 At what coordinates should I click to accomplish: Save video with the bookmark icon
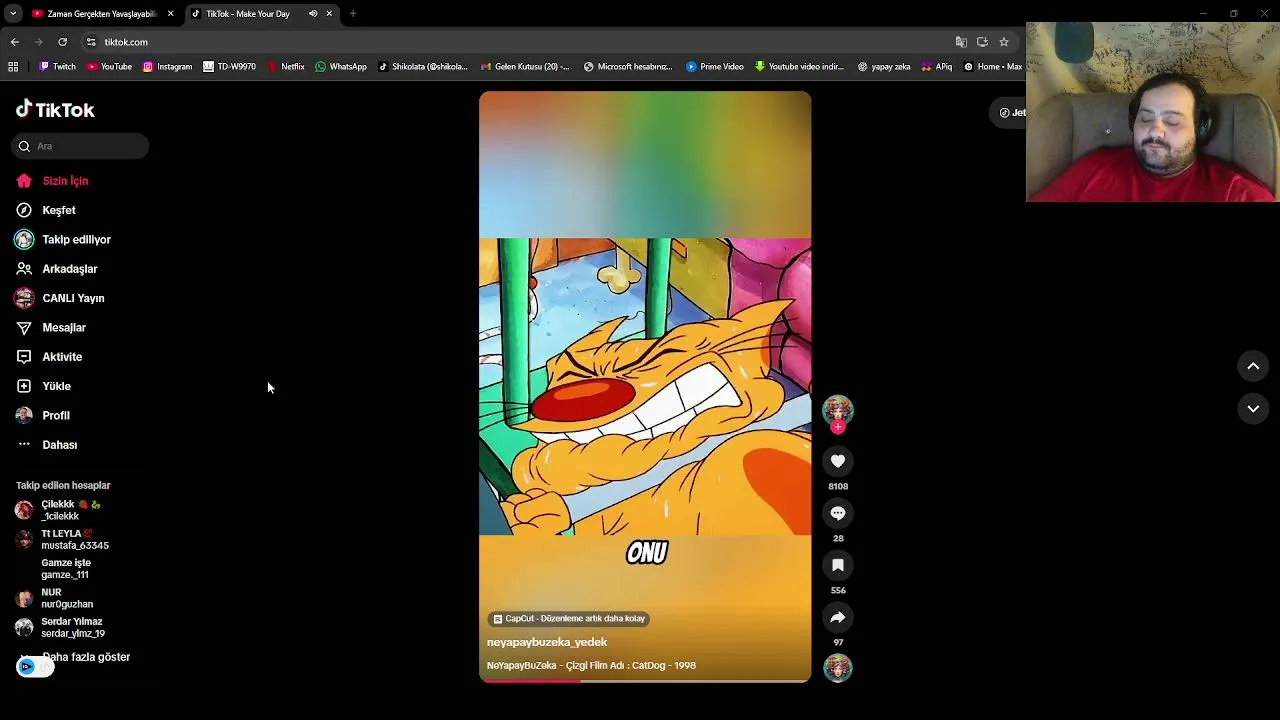tap(838, 565)
